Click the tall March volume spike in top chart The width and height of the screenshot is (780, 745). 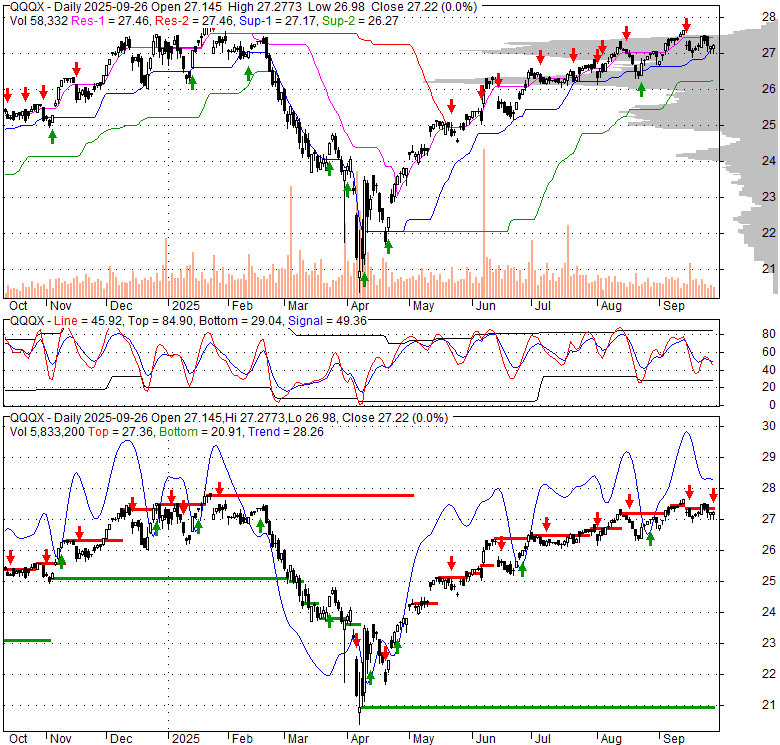(x=291, y=242)
